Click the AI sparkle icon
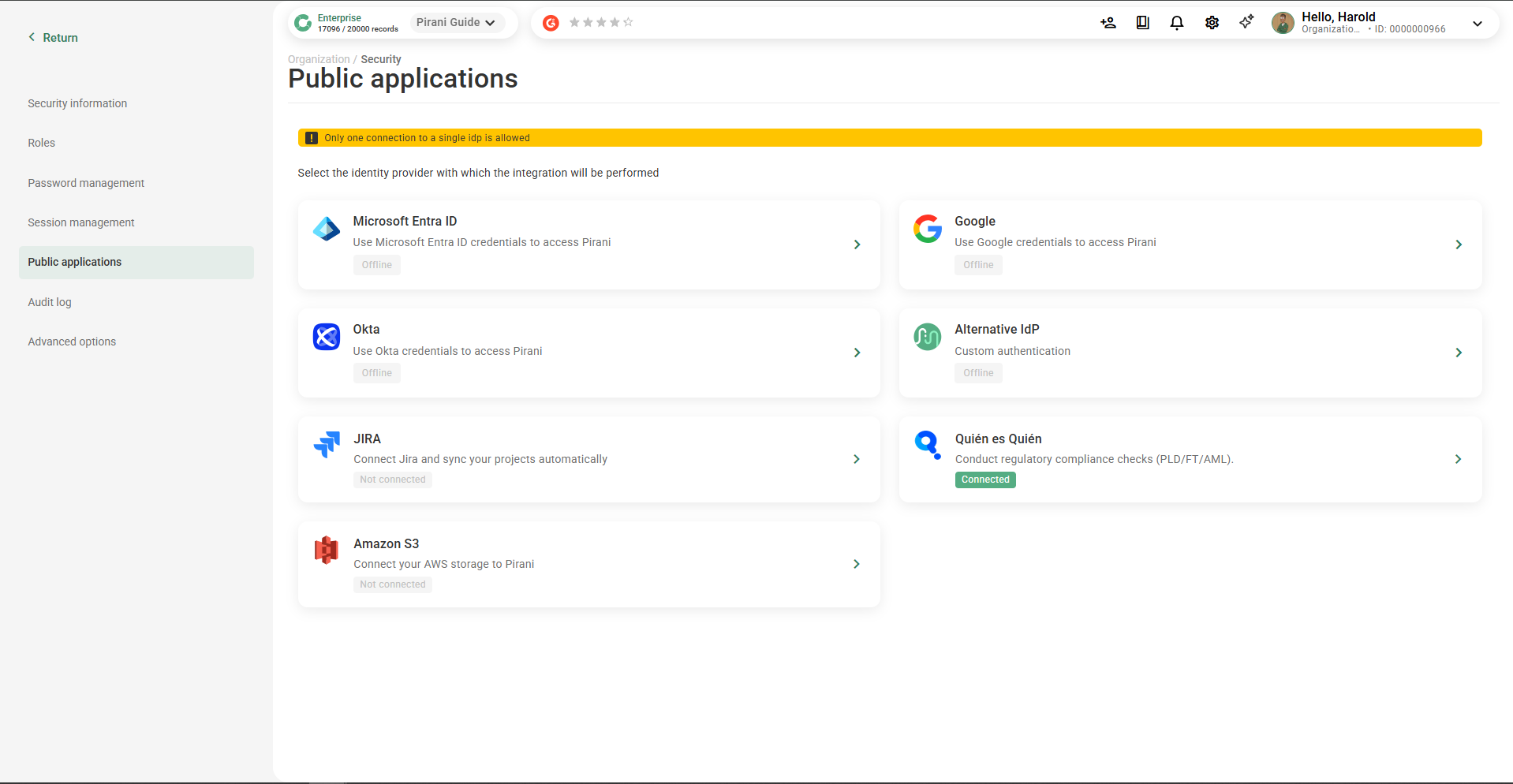1513x784 pixels. tap(1246, 22)
